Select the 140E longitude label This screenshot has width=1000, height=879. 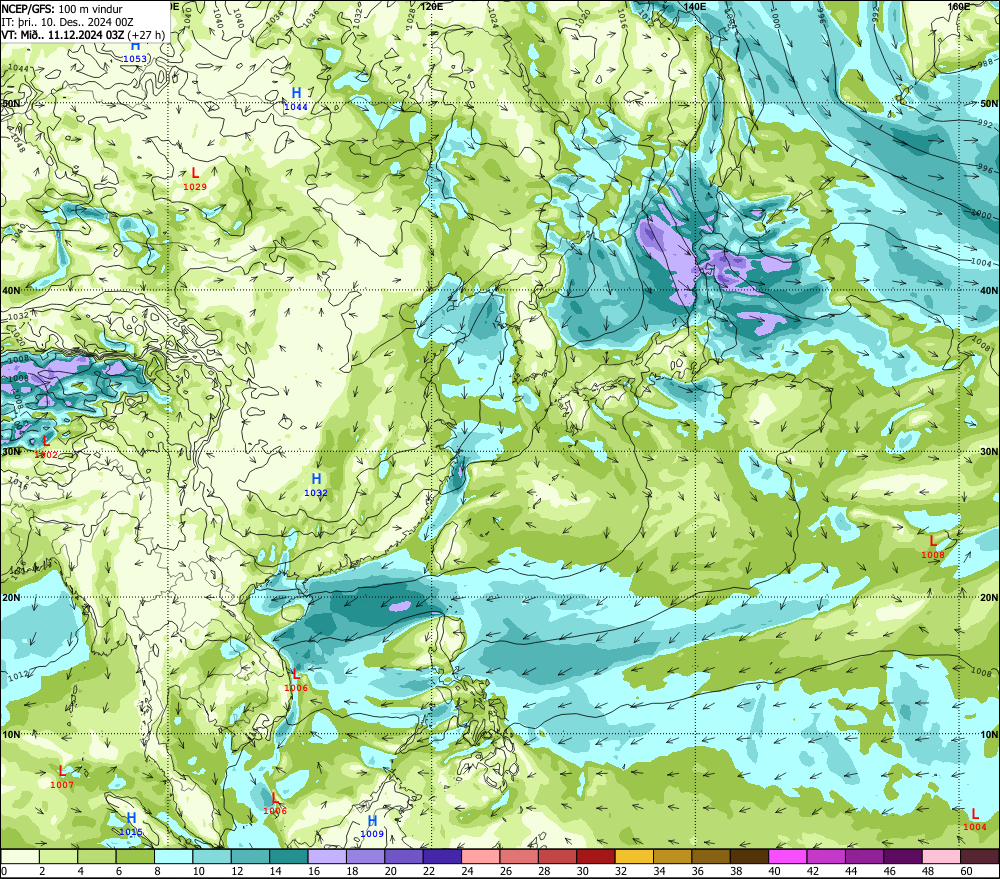695,6
